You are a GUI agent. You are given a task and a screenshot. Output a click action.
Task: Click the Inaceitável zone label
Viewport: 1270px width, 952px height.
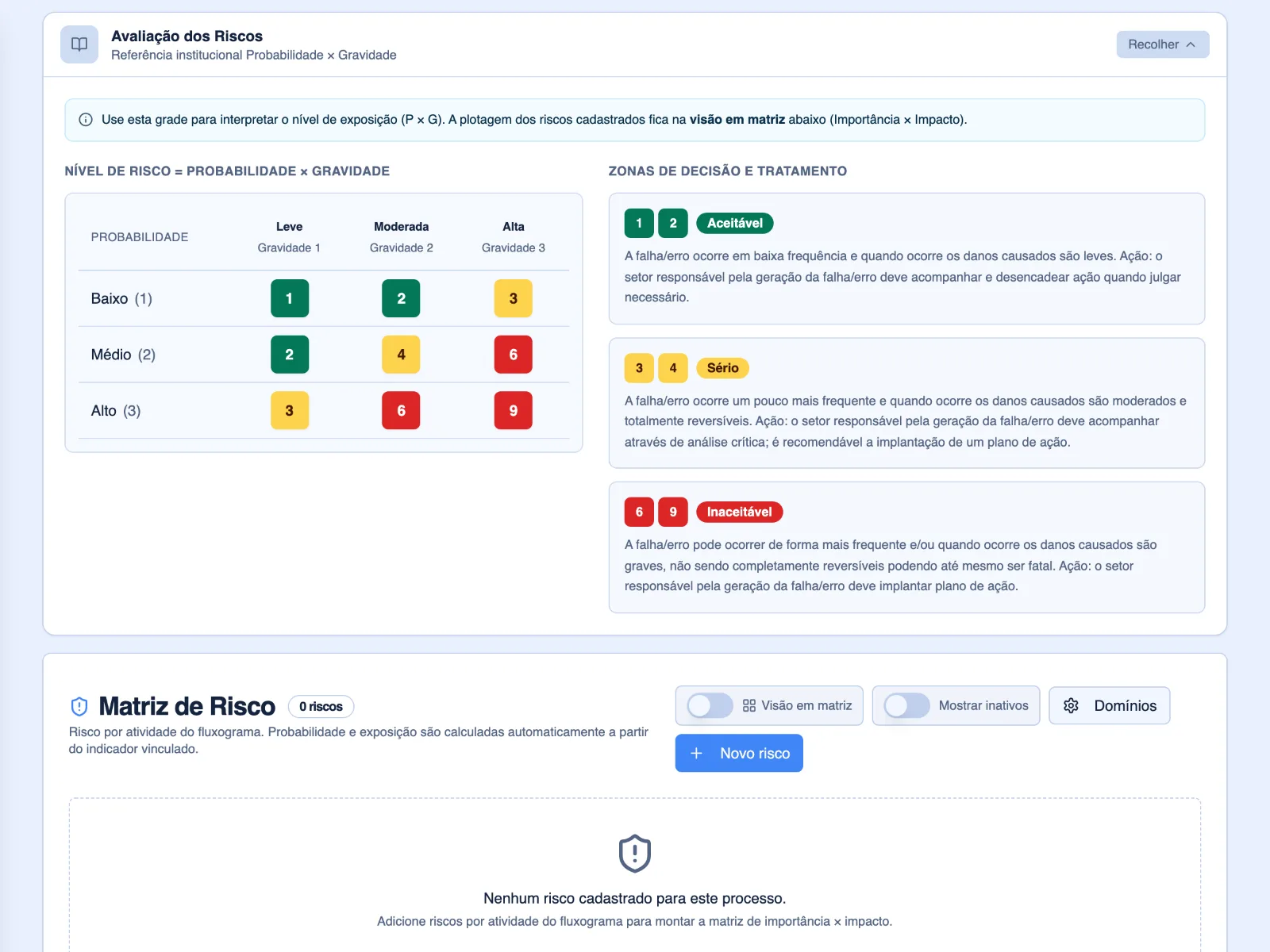[x=739, y=512]
